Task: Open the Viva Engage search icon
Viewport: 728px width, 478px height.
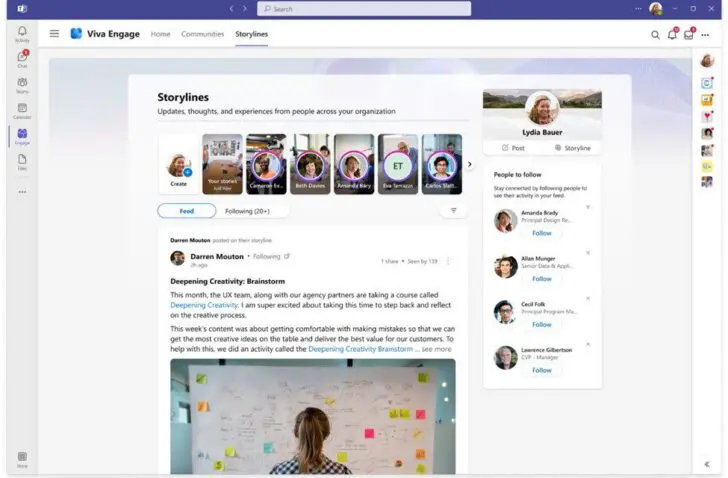Action: 655,35
